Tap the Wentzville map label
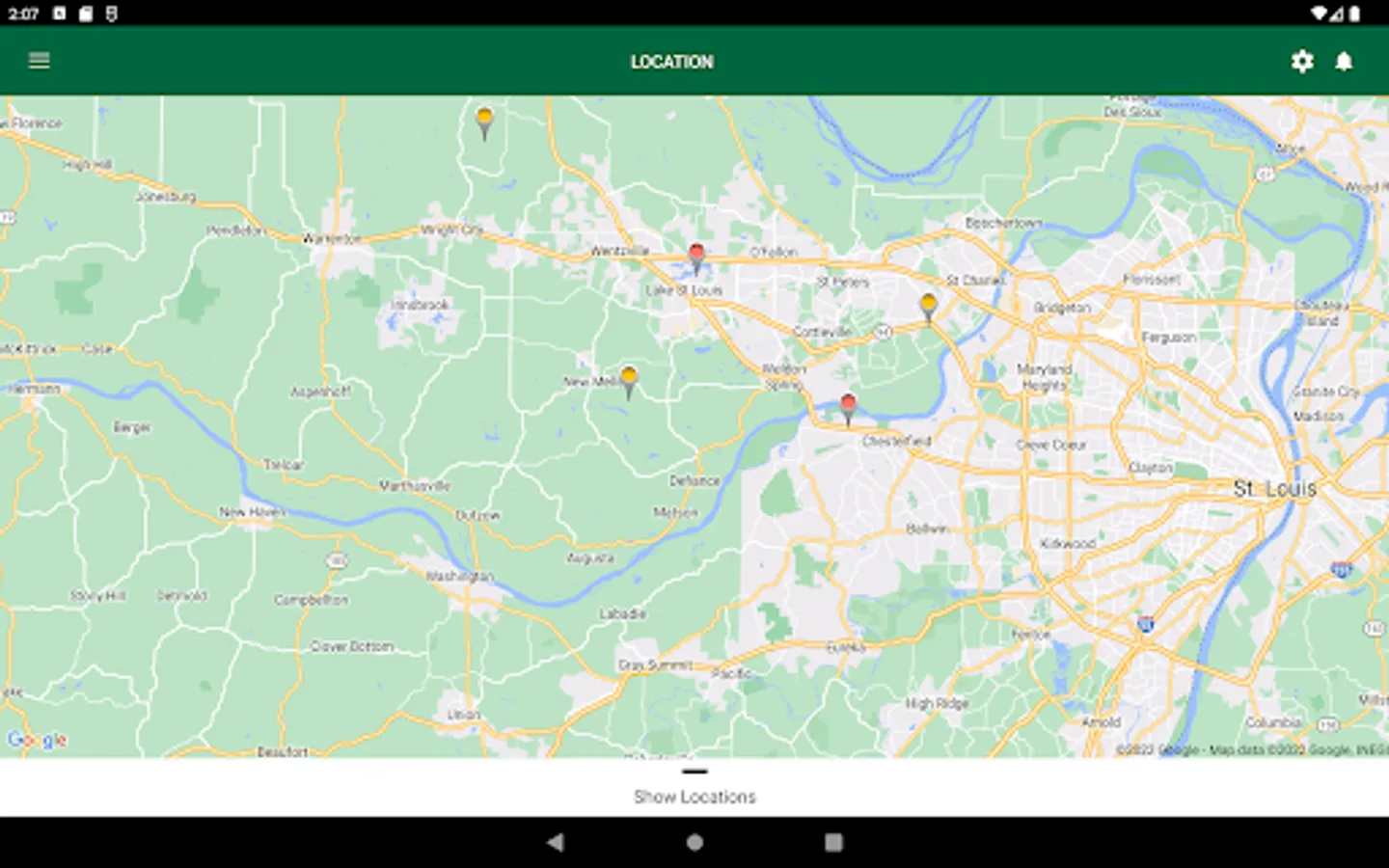 point(619,251)
